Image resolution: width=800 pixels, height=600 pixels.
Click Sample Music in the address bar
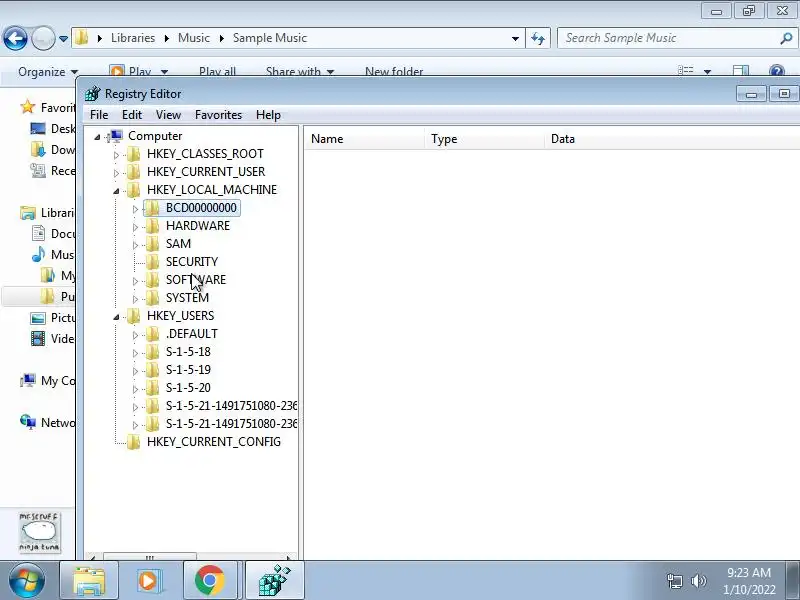point(270,38)
